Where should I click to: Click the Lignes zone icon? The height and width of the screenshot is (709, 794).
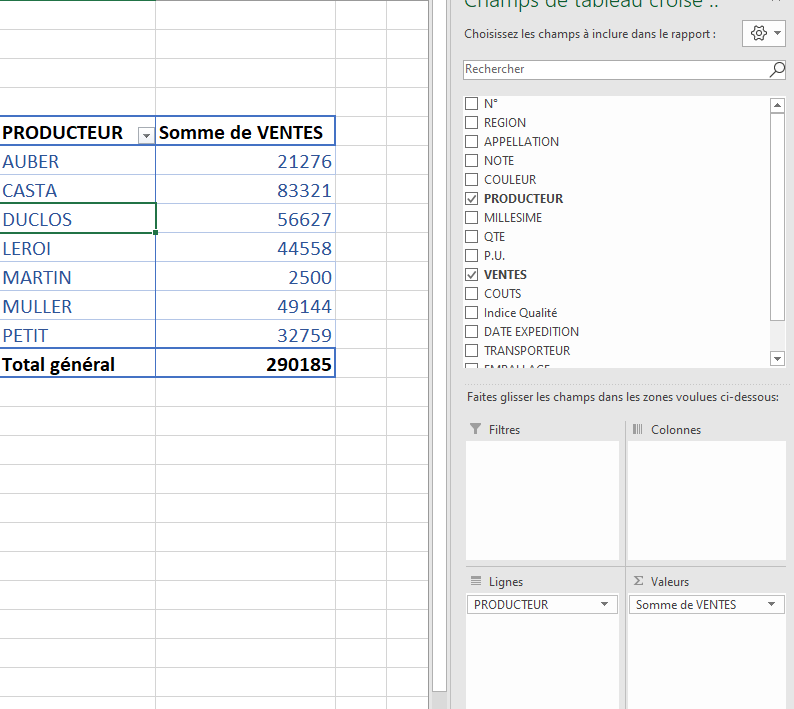click(x=475, y=581)
